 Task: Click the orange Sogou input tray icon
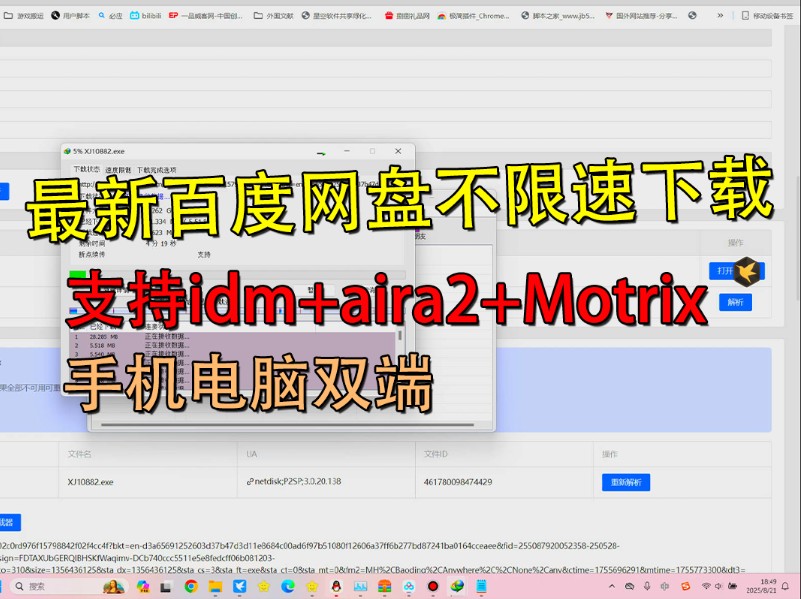[x=686, y=586]
